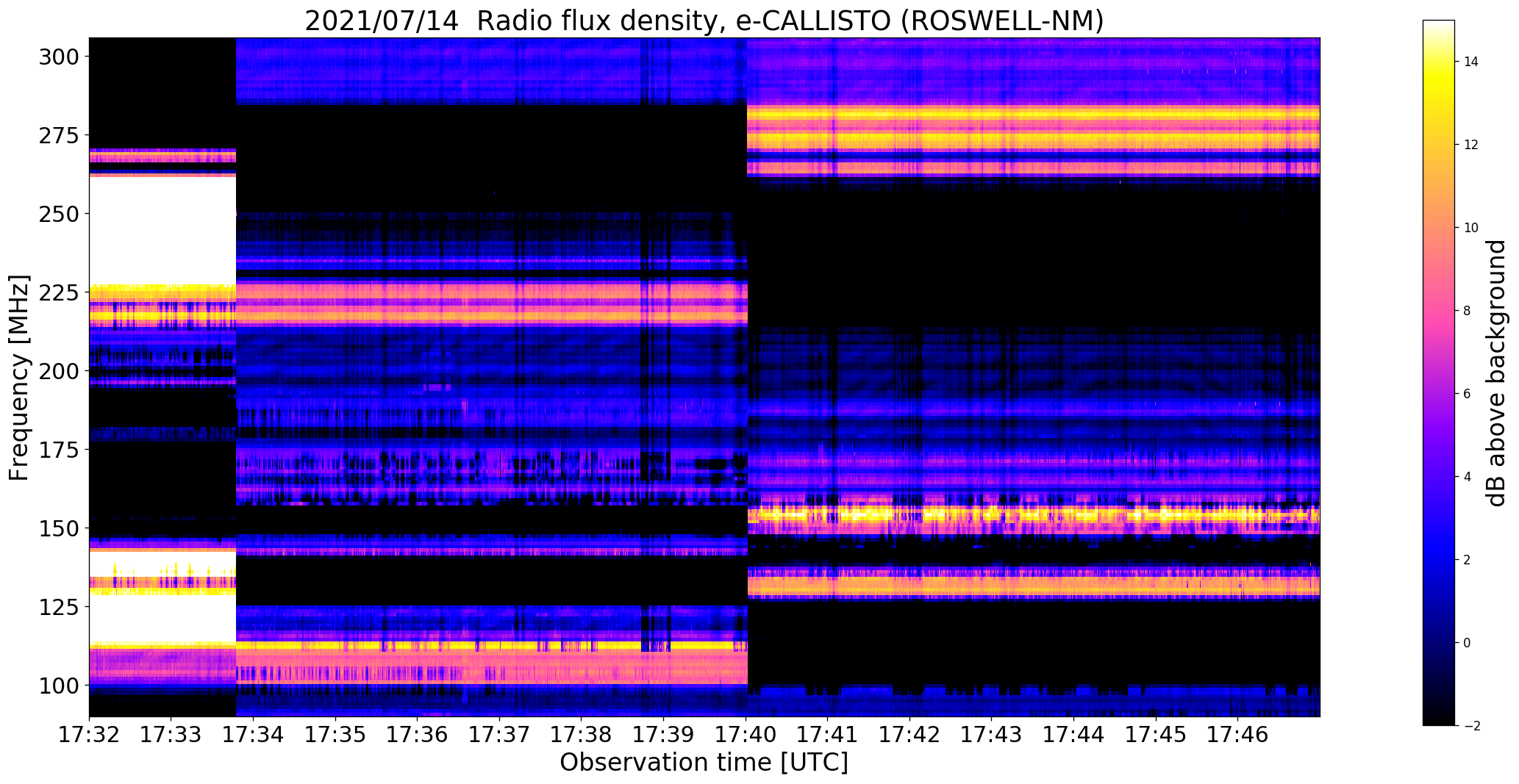Click the 300 frequency tick label
The height and width of the screenshot is (784, 1519).
pyautogui.click(x=59, y=57)
